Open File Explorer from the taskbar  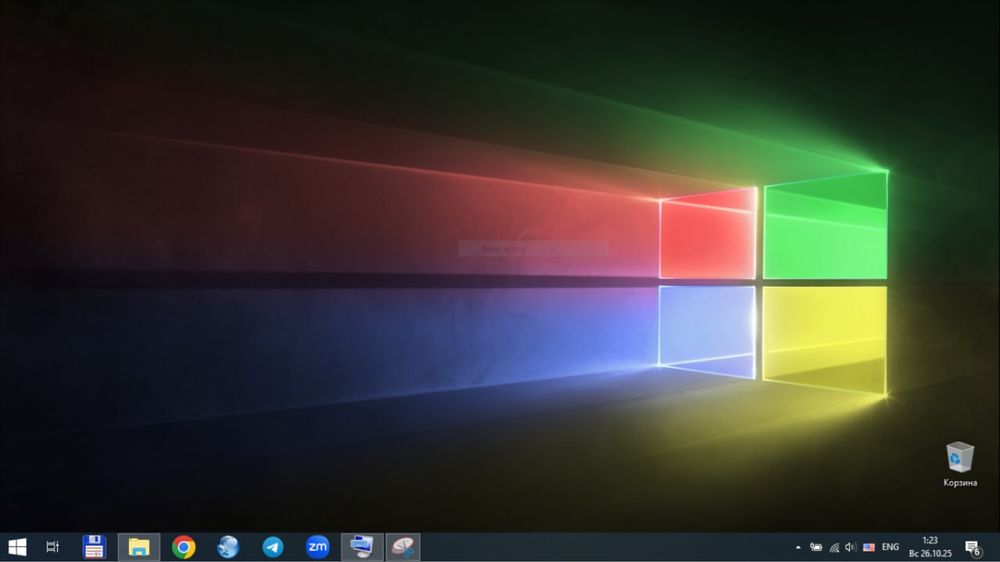(x=138, y=547)
